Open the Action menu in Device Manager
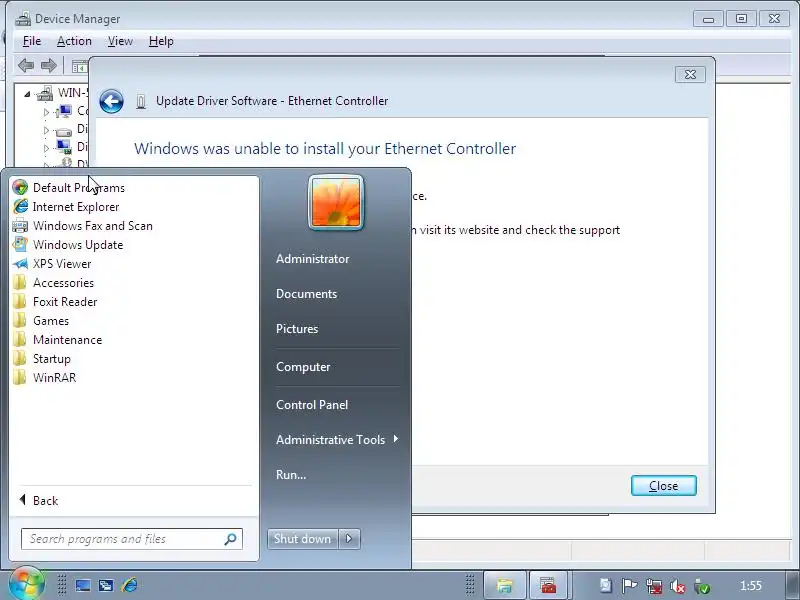This screenshot has width=800, height=600. (x=74, y=41)
